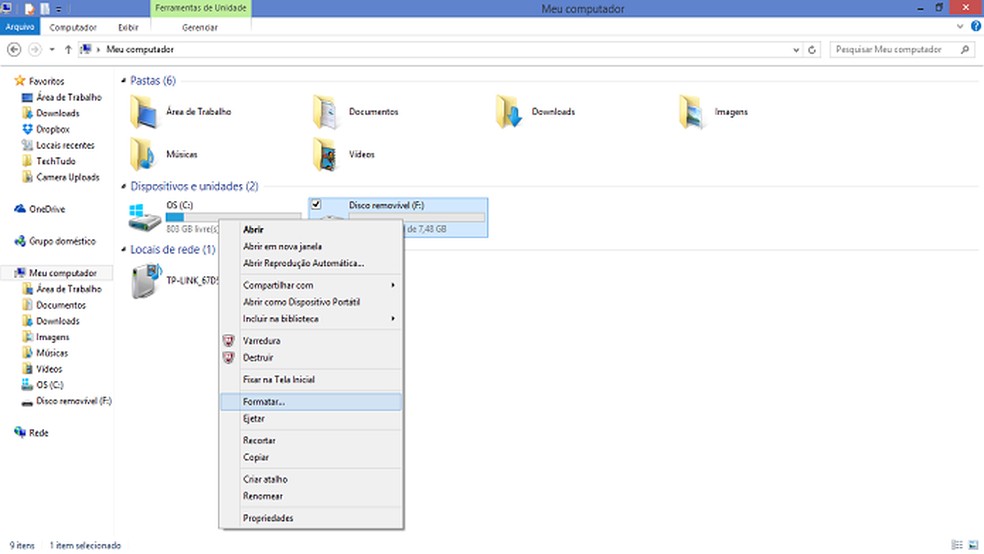Open the Downloads folder icon in Pastas
This screenshot has width=984, height=554.
tap(509, 112)
